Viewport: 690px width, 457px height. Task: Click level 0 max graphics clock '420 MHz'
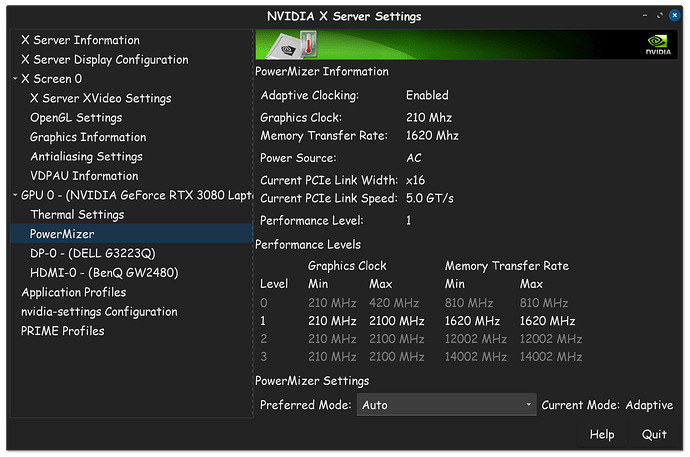[x=394, y=303]
